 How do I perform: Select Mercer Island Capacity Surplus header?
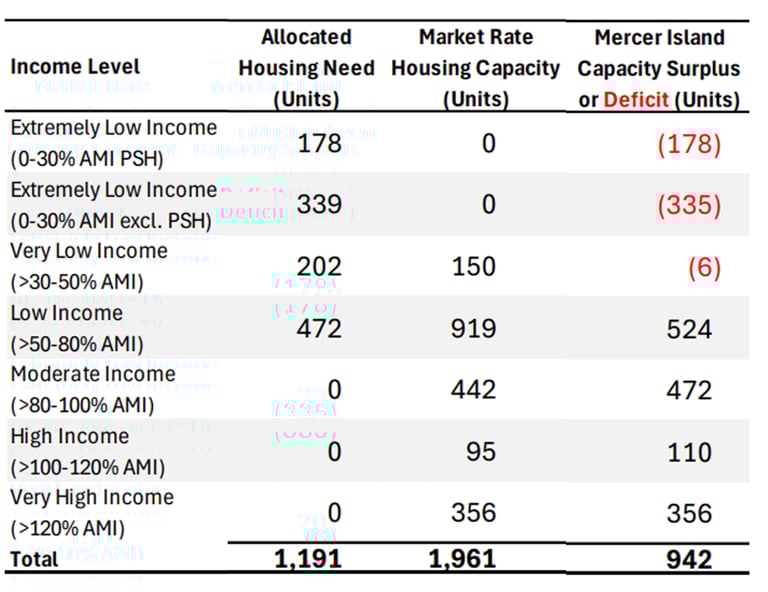659,68
